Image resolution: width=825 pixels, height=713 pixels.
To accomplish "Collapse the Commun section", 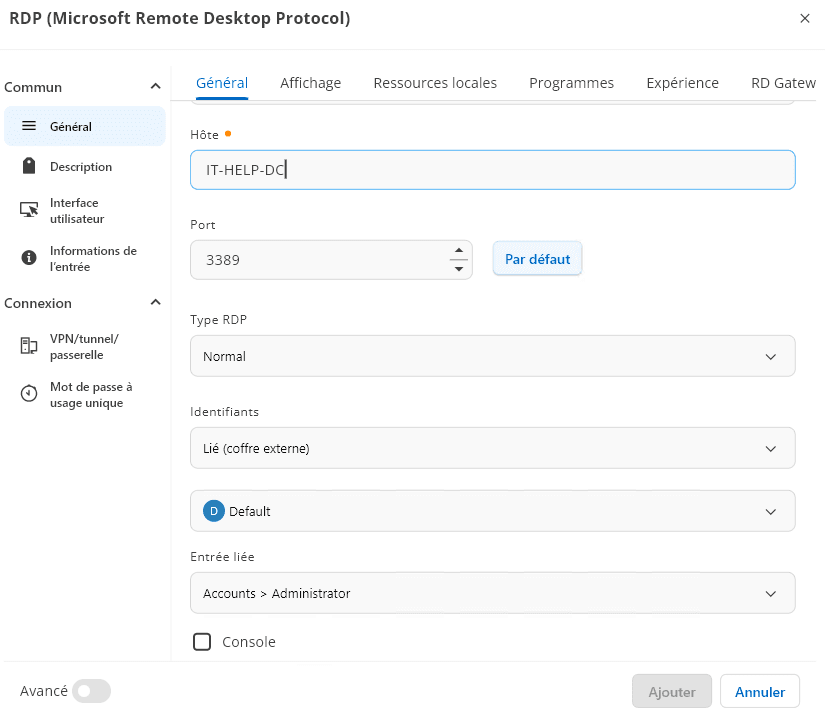I will (x=155, y=87).
